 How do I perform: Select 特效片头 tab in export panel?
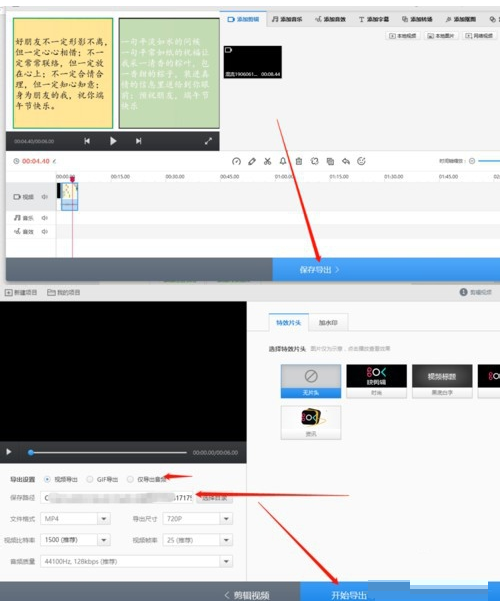click(x=289, y=323)
